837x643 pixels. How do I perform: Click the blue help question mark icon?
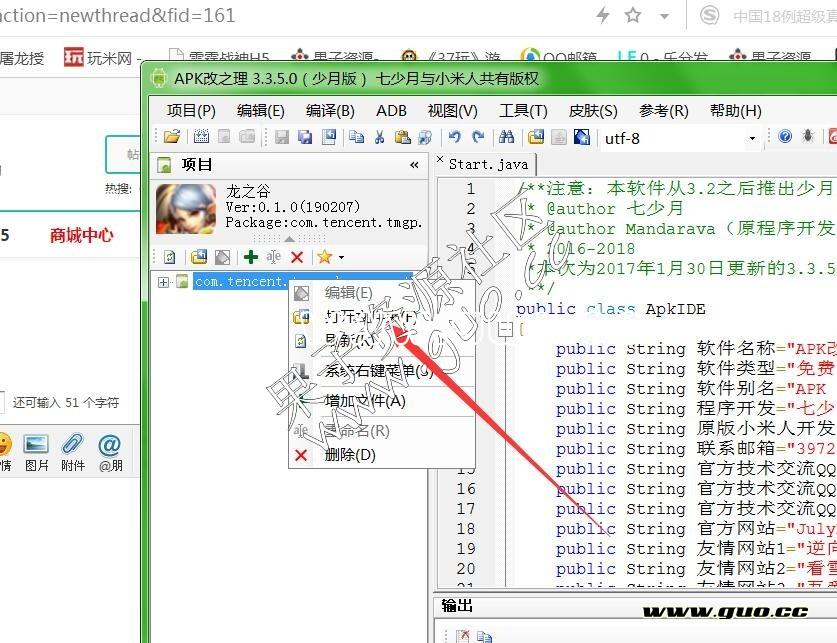pyautogui.click(x=785, y=137)
